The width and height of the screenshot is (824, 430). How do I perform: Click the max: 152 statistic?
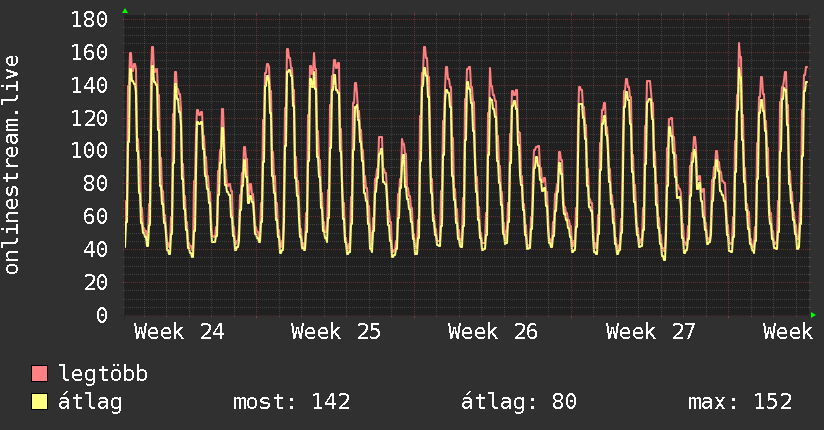740,402
